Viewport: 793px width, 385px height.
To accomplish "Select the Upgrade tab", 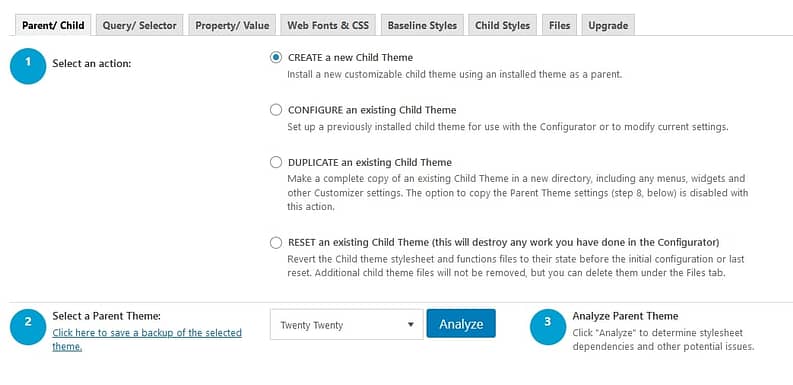I will point(608,25).
